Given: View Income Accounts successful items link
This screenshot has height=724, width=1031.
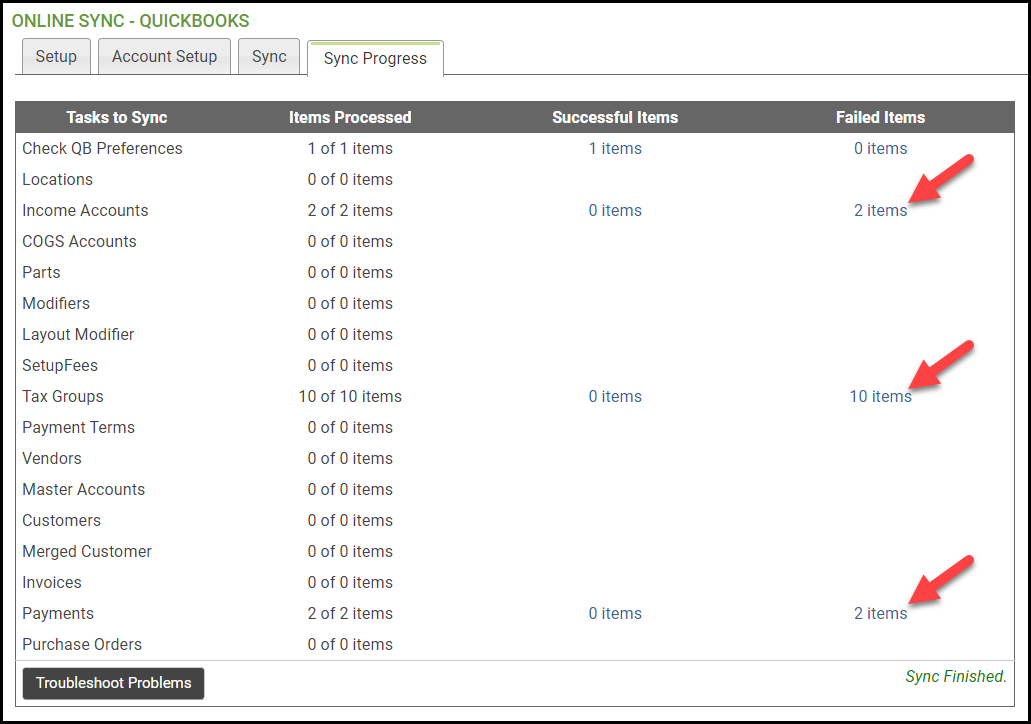Looking at the screenshot, I should pos(615,210).
